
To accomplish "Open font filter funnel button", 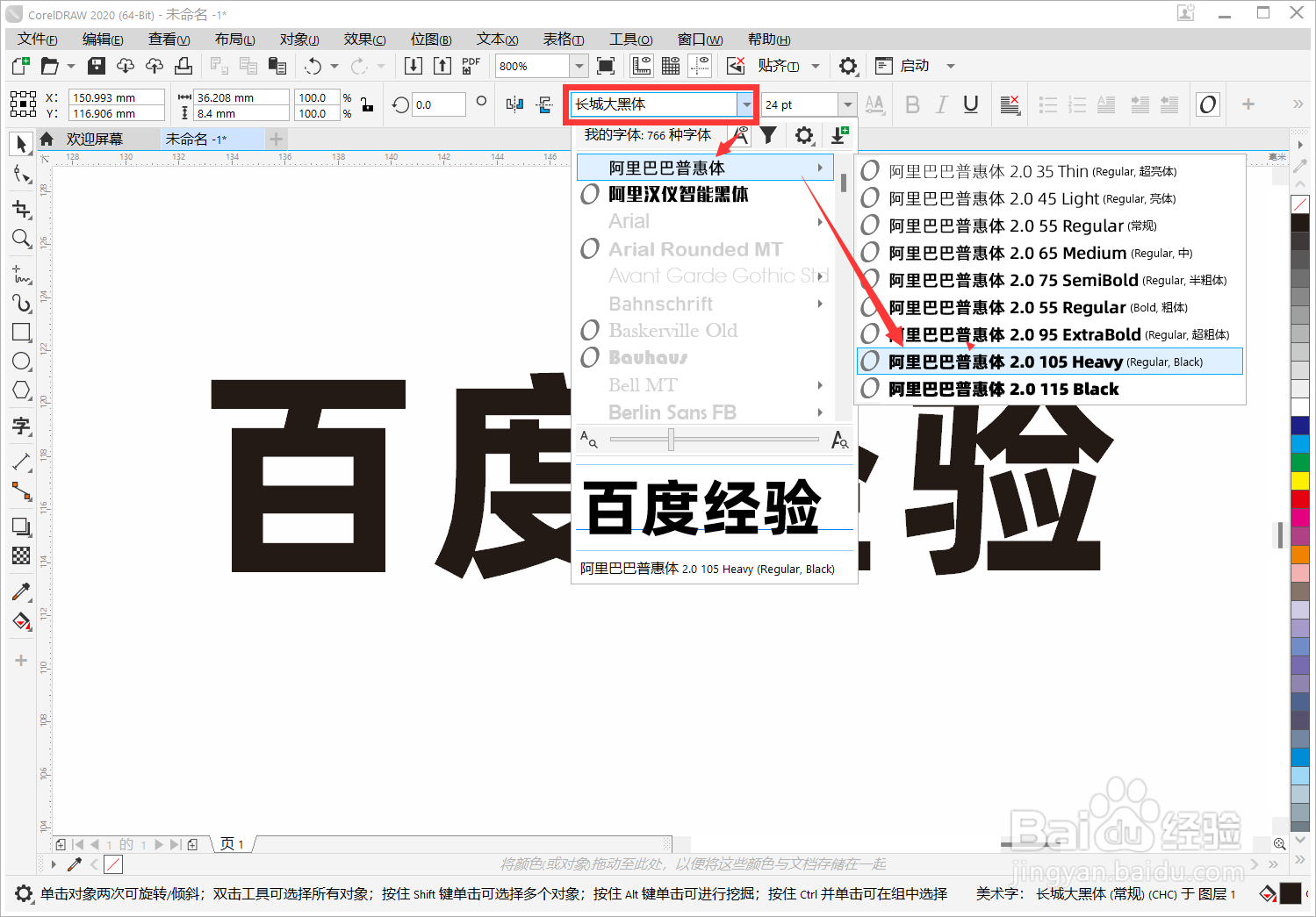I will [x=768, y=135].
